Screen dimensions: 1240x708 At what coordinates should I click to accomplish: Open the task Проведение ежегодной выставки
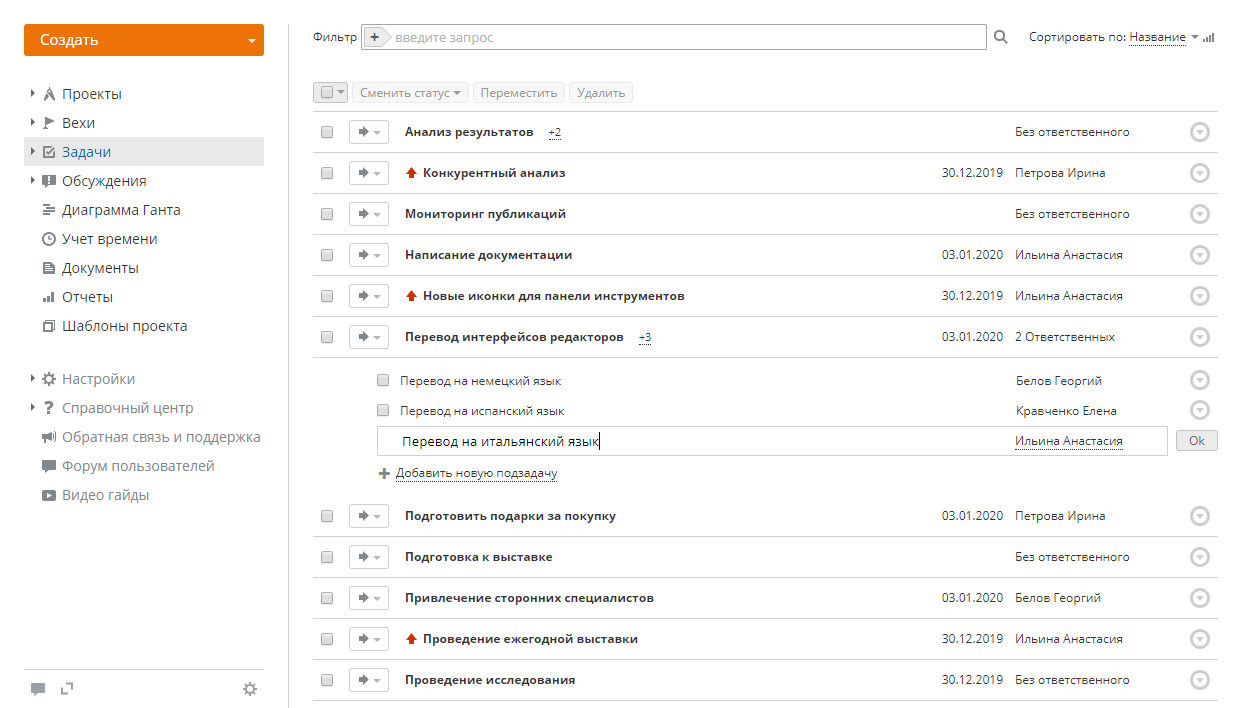[x=530, y=639]
